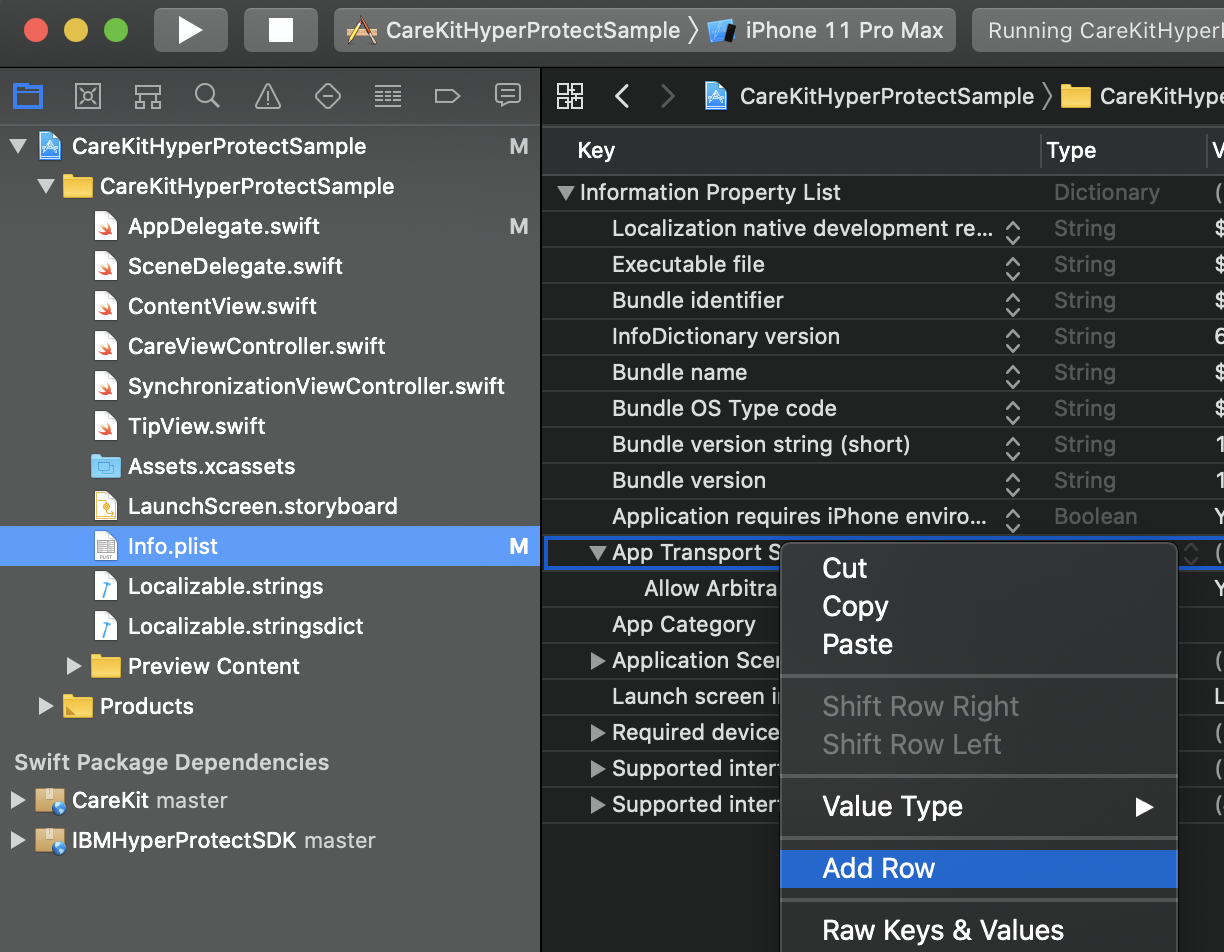Open the Source Control navigator

pos(88,96)
